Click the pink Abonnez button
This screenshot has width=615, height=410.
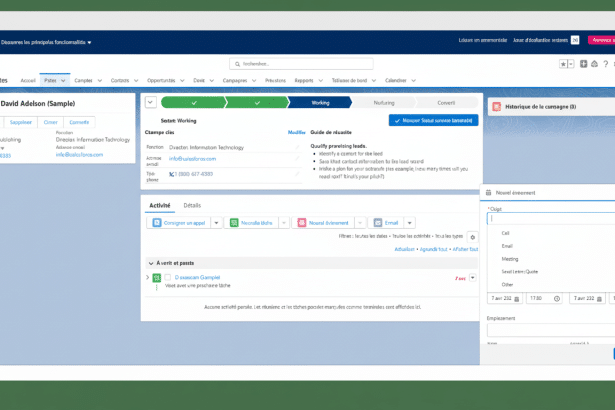click(602, 40)
